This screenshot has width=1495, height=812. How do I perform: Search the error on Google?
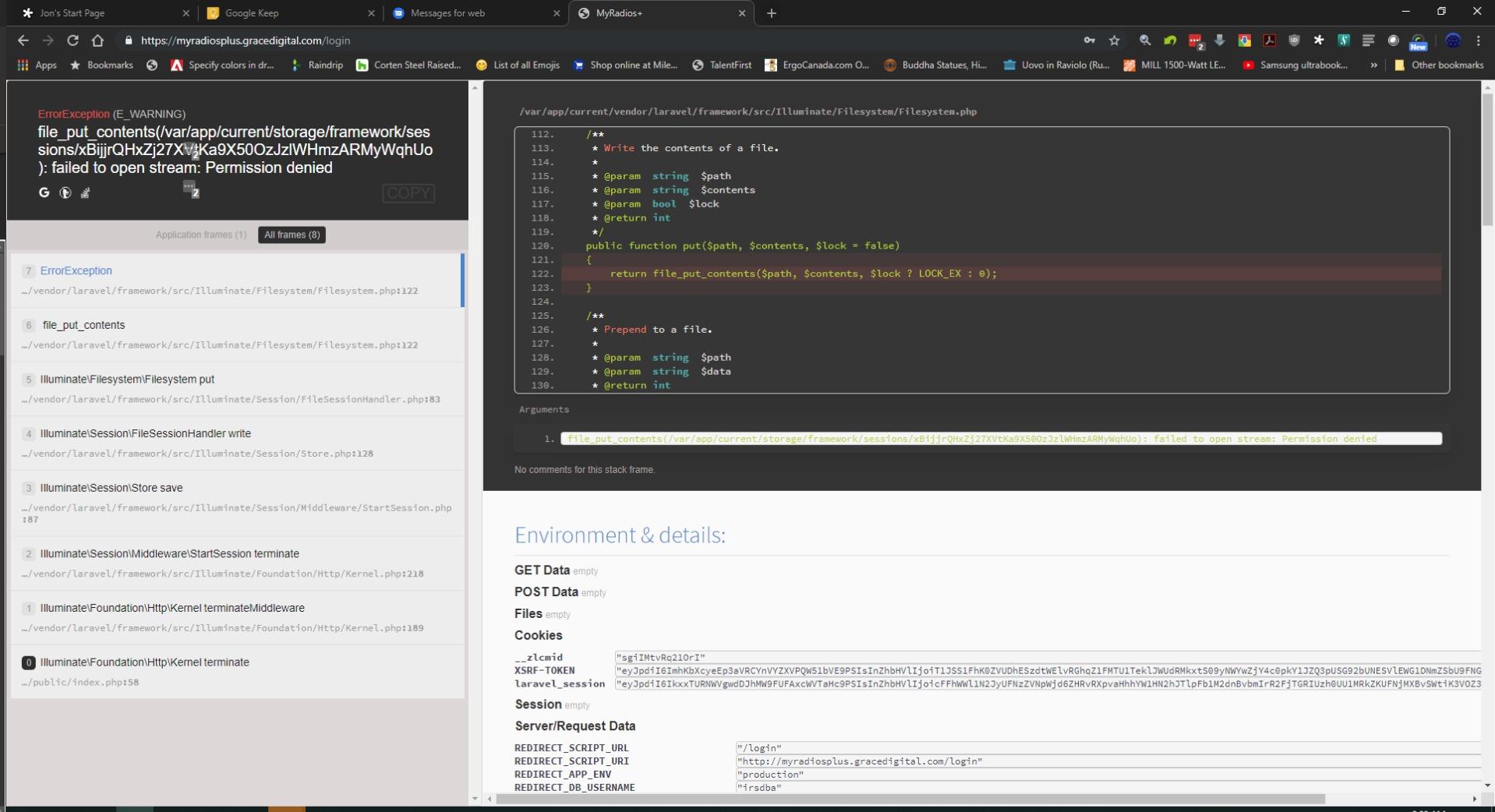(44, 192)
